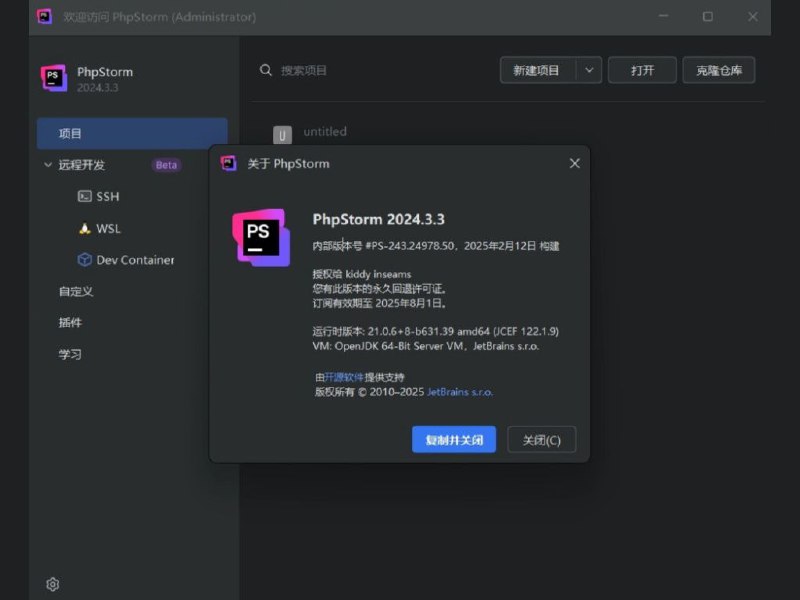Select the 项目 tab in sidebar
800x600 pixels.
[x=132, y=134]
